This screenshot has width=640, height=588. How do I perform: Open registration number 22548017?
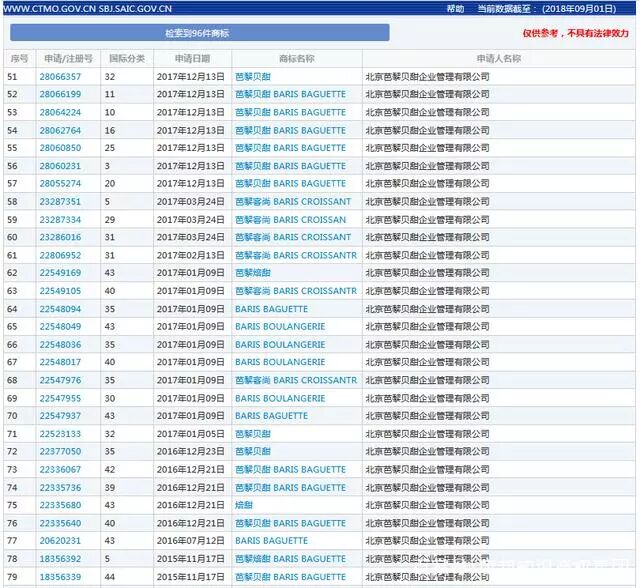point(60,362)
